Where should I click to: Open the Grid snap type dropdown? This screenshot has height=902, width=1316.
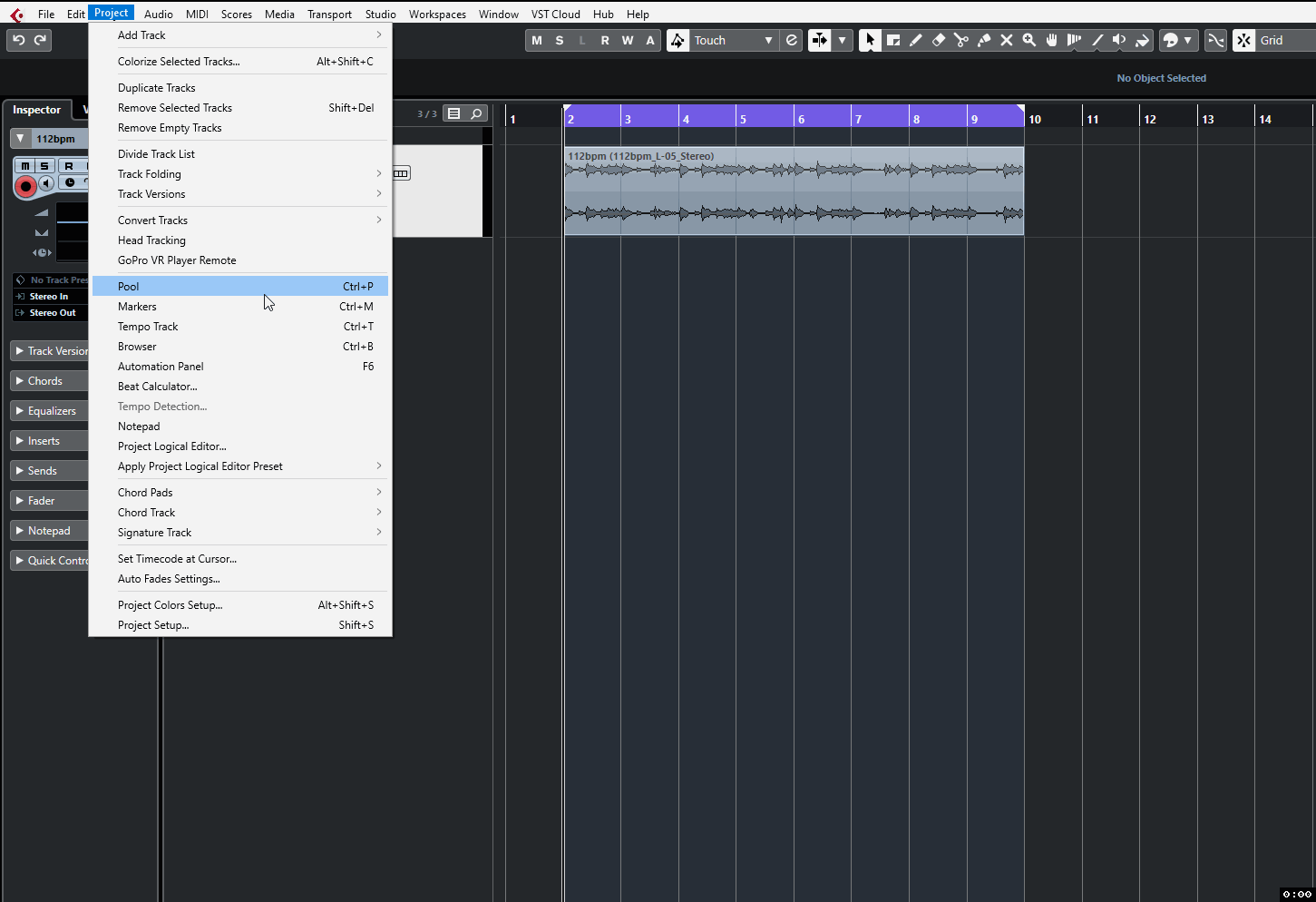pos(1285,40)
